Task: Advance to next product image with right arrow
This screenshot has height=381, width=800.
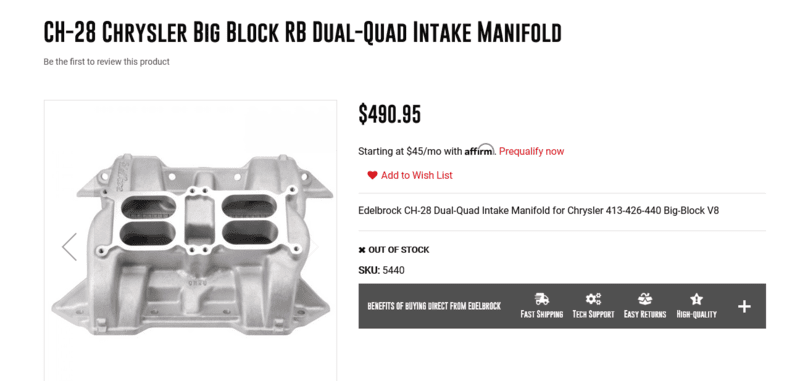Action: (315, 247)
